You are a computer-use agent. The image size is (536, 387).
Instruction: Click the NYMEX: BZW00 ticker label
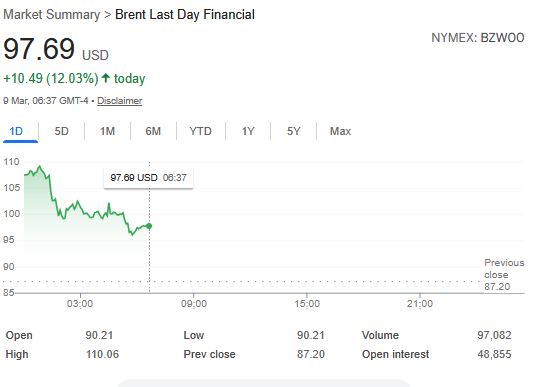[x=478, y=38]
